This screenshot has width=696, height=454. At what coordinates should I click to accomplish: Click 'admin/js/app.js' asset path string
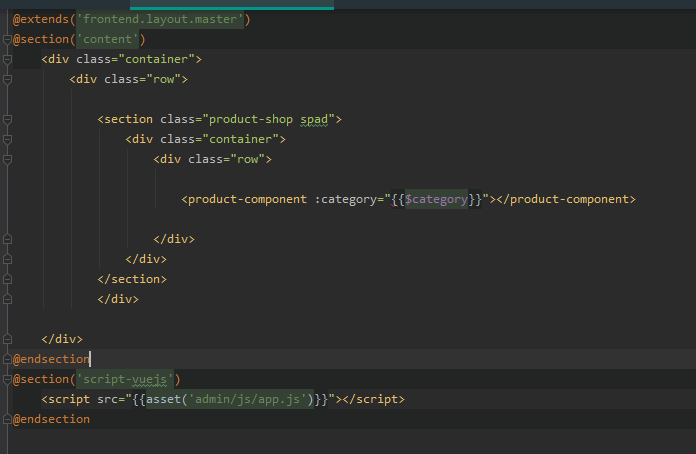pos(247,399)
